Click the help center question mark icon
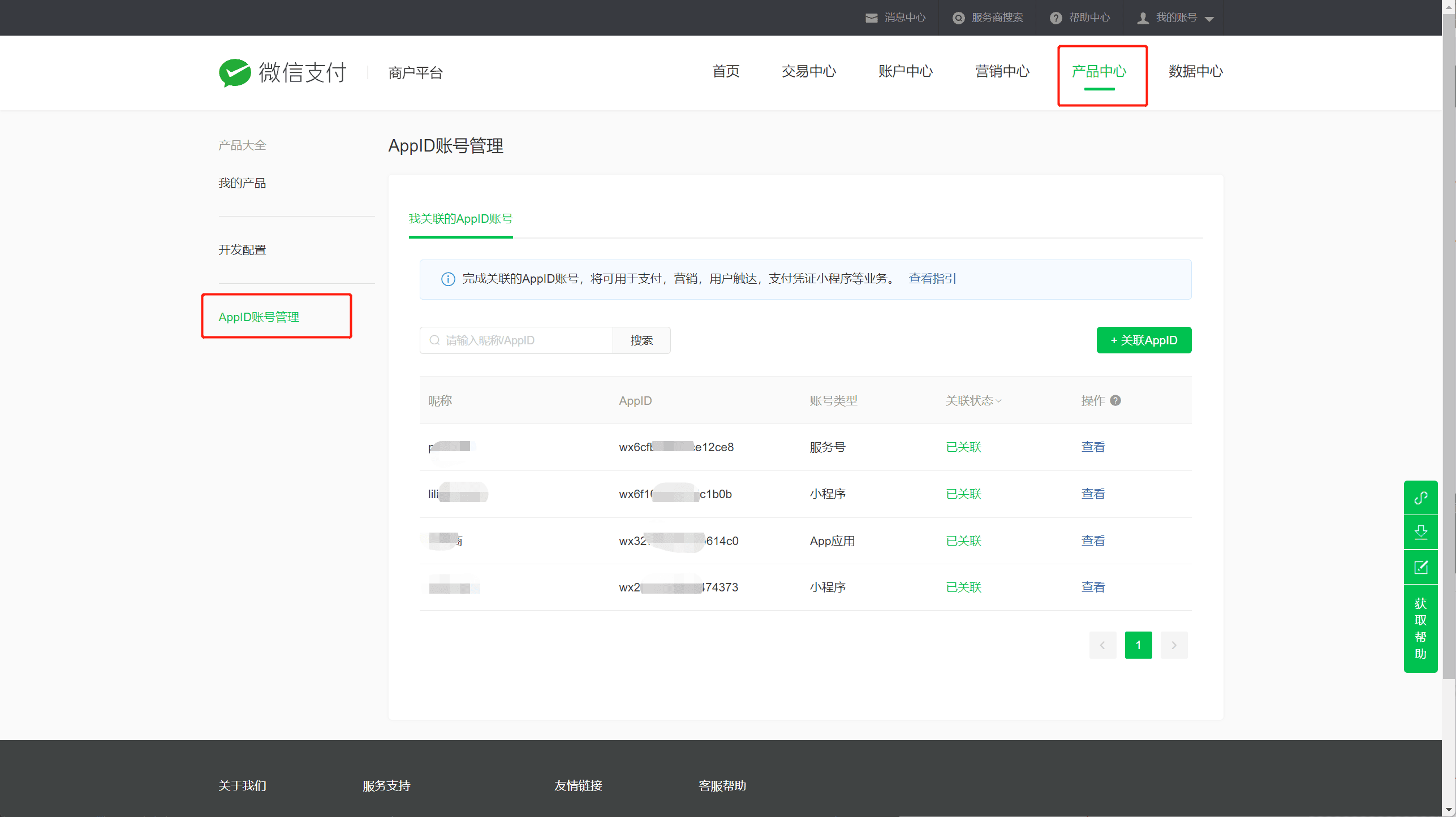The image size is (1456, 817). click(x=1056, y=18)
